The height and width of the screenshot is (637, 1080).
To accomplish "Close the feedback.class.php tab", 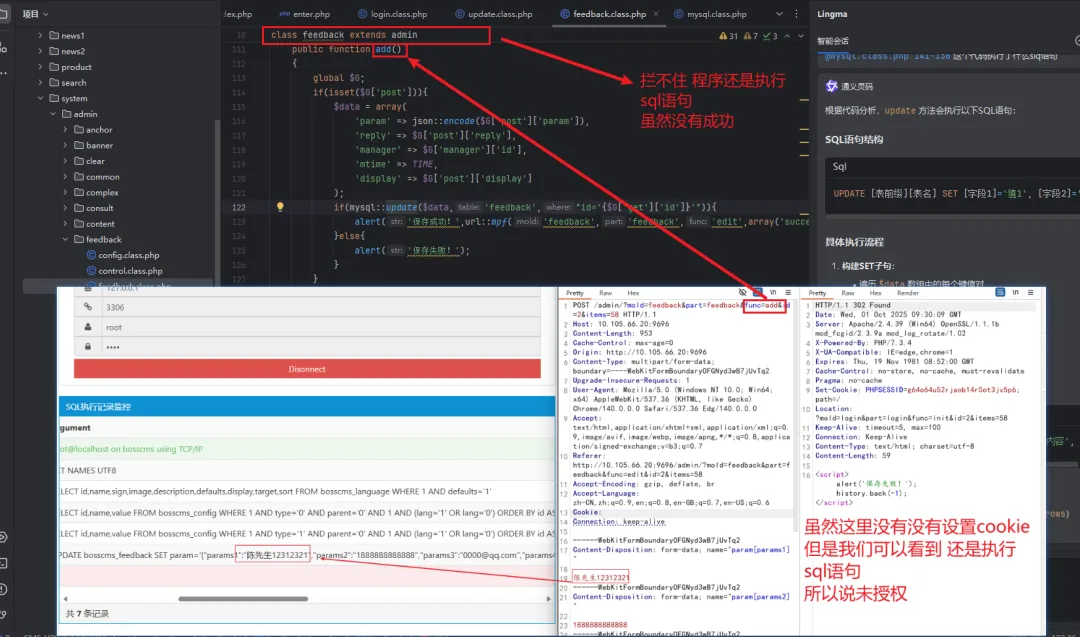I will (x=656, y=14).
